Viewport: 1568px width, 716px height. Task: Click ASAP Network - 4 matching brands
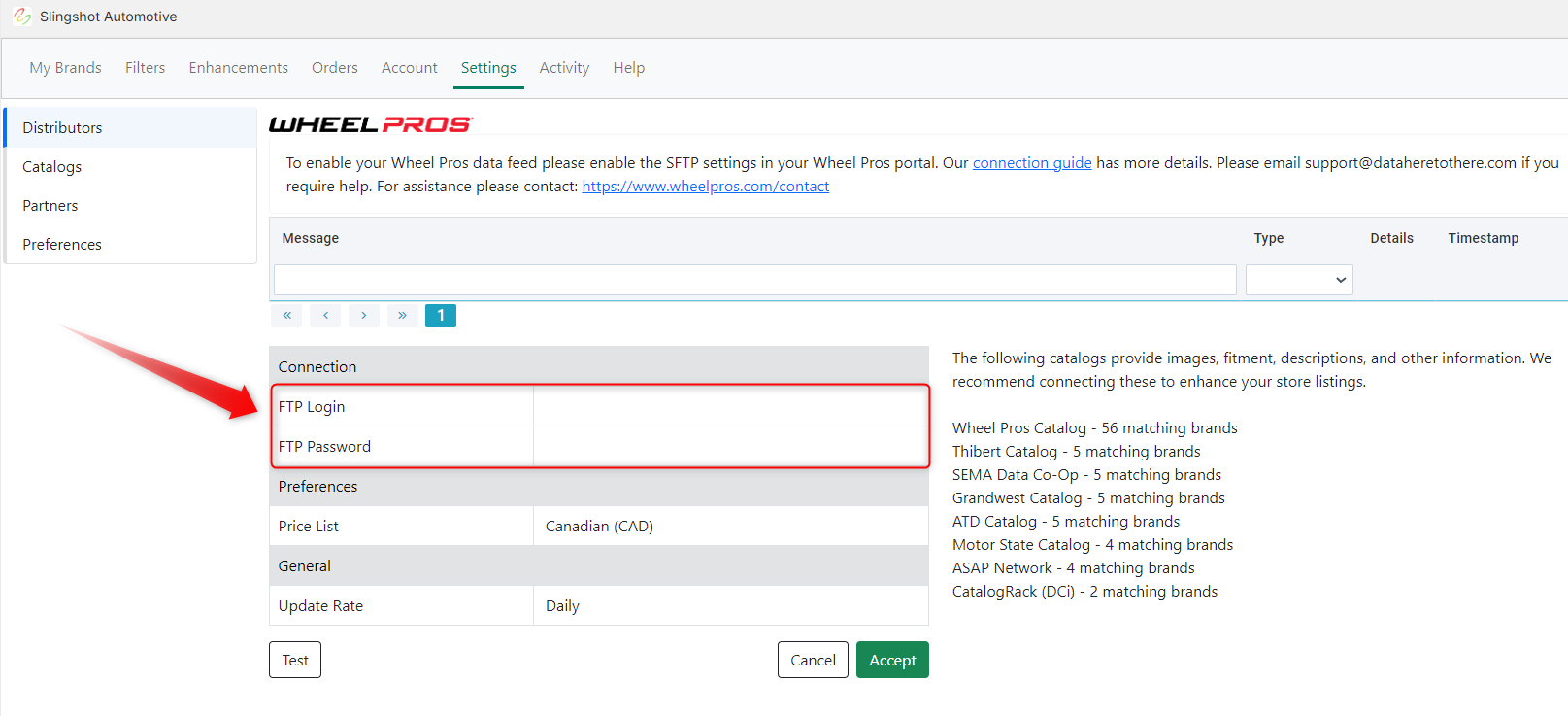point(1074,568)
